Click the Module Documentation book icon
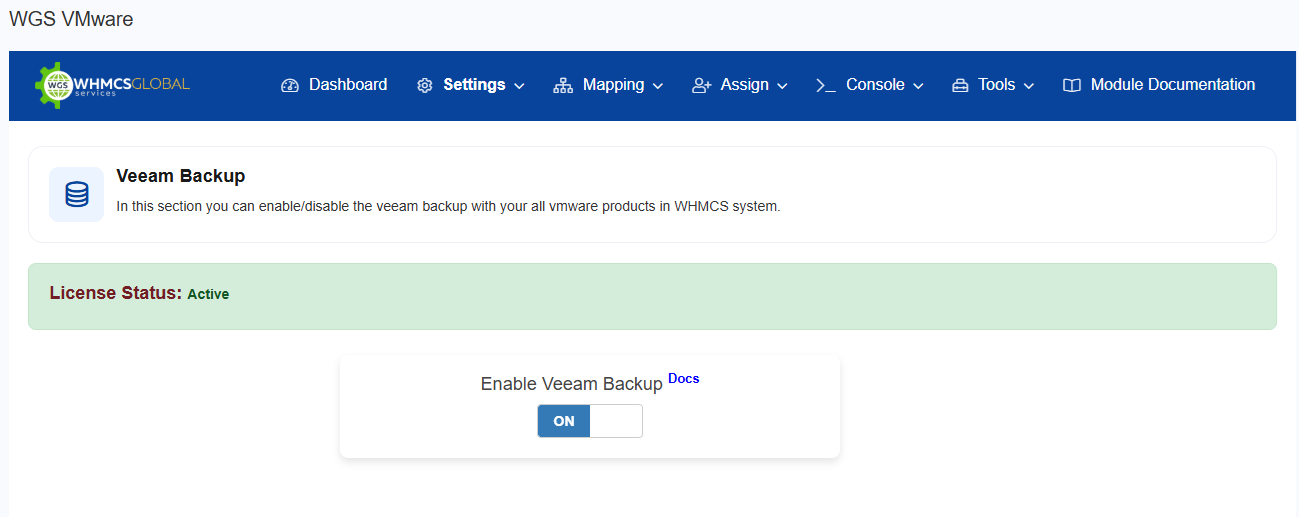The image size is (1299, 517). pyautogui.click(x=1072, y=85)
